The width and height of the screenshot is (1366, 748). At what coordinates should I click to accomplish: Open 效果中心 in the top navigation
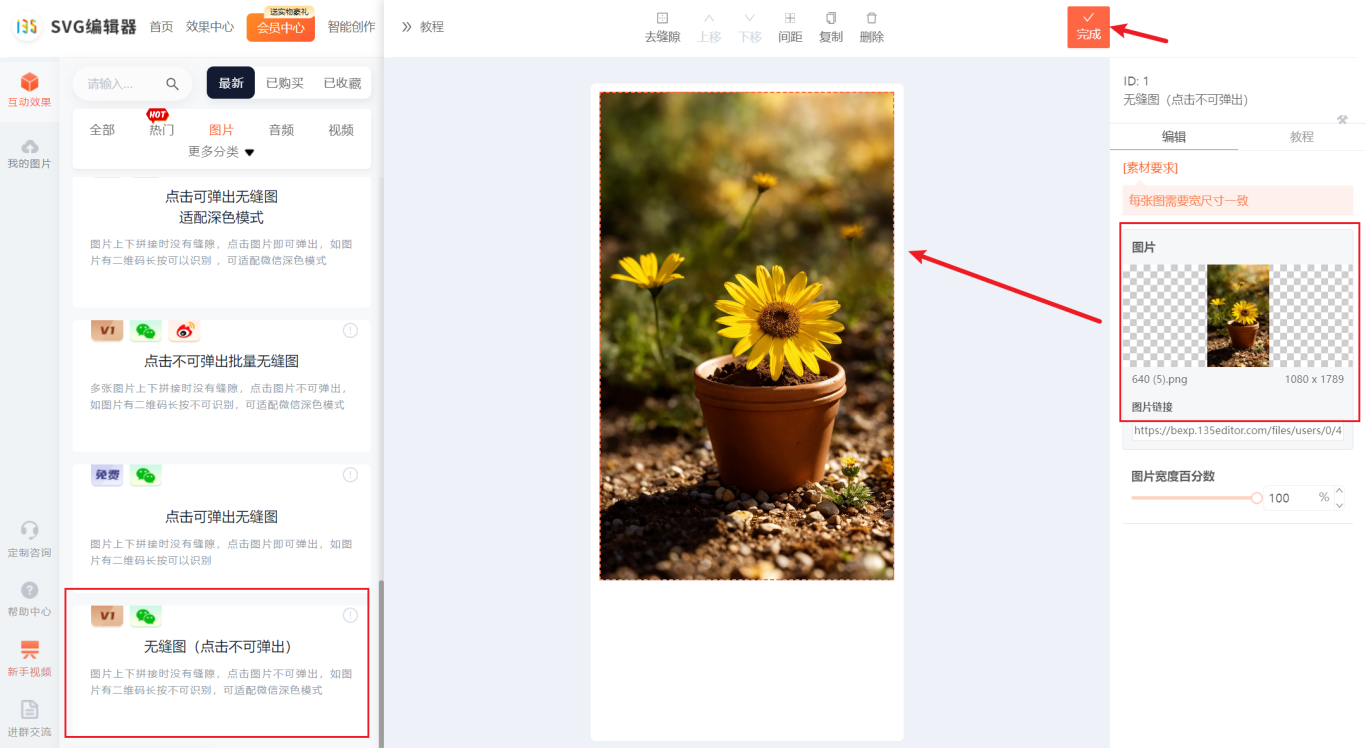pyautogui.click(x=210, y=27)
